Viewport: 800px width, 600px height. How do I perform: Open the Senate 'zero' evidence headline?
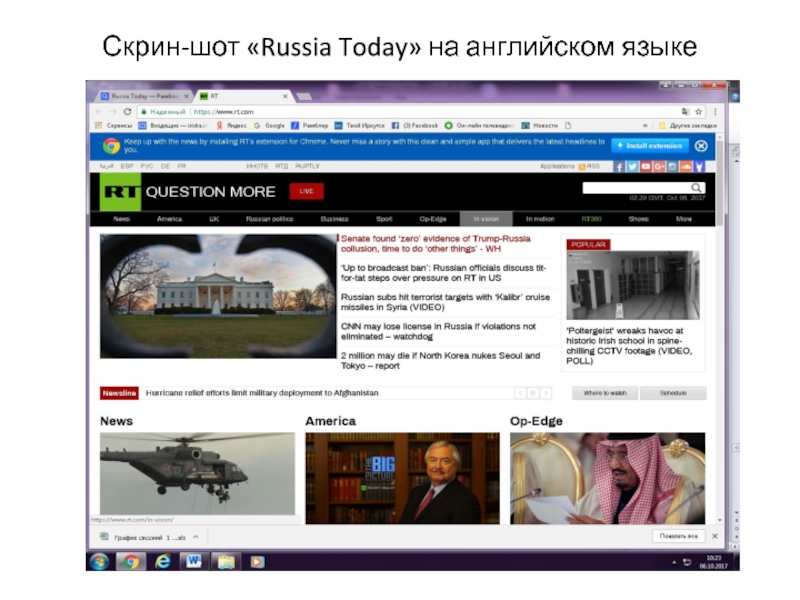pos(436,244)
